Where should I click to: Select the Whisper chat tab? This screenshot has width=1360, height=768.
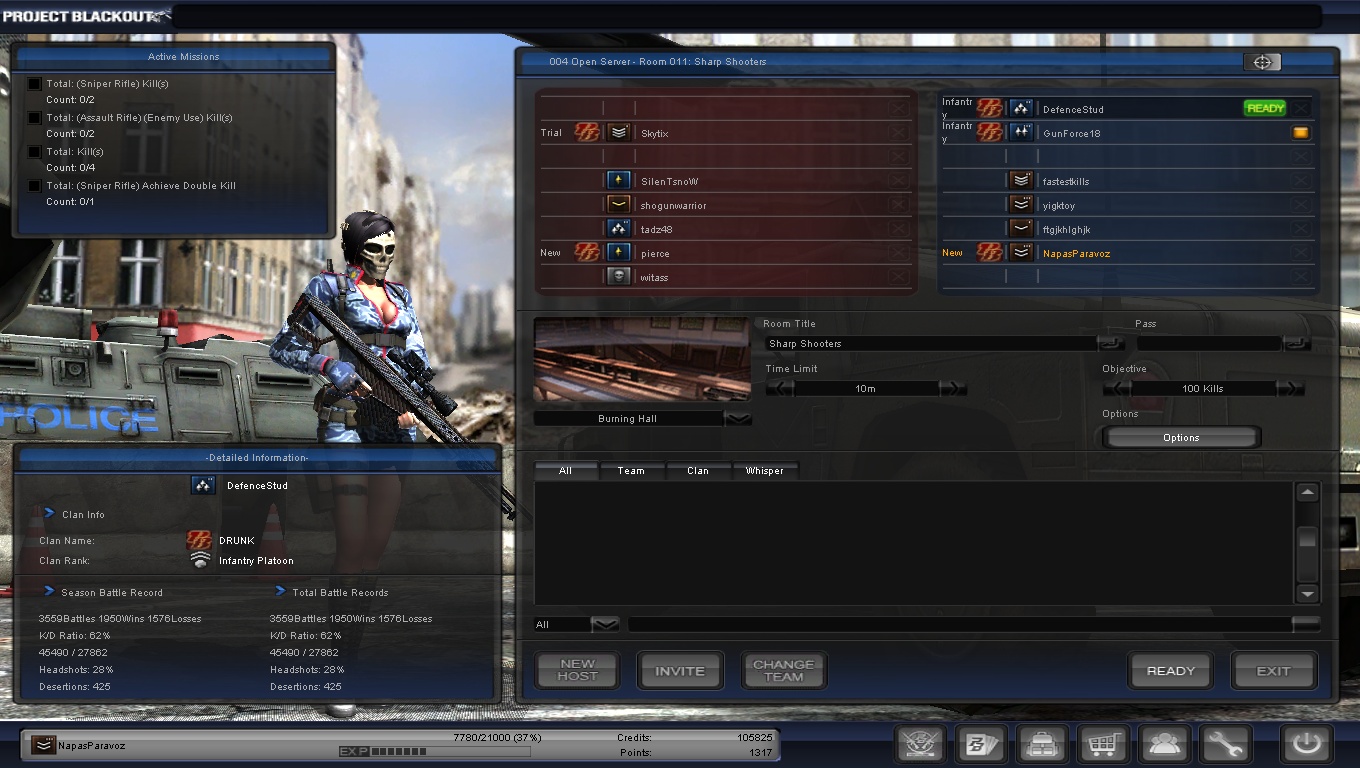point(764,470)
